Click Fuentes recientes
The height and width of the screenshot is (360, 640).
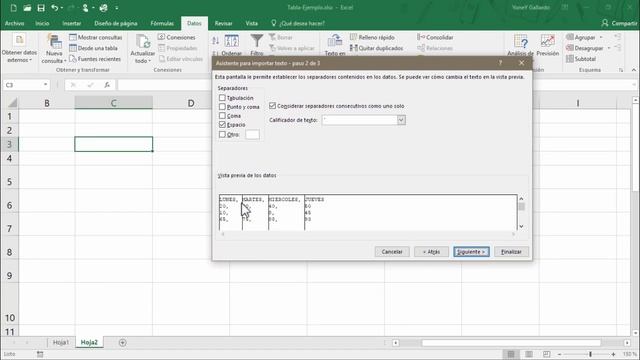(x=95, y=59)
